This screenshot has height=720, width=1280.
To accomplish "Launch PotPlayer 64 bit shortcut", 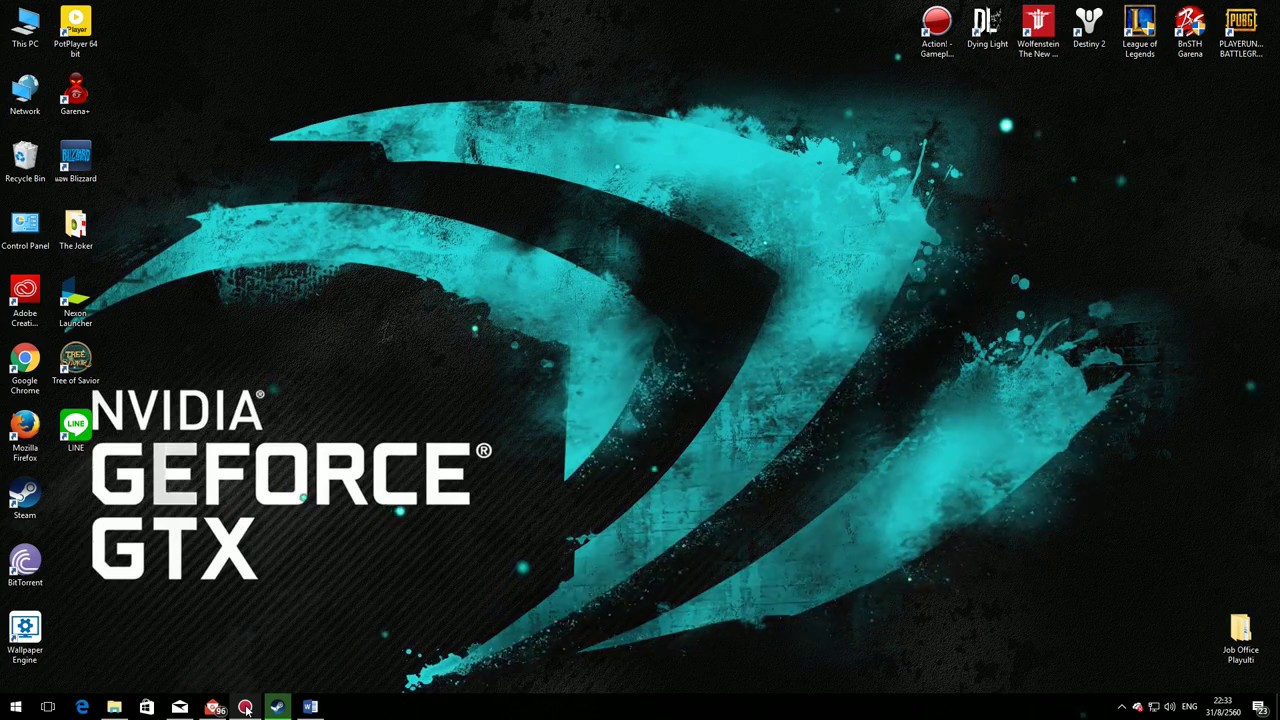I will [75, 32].
